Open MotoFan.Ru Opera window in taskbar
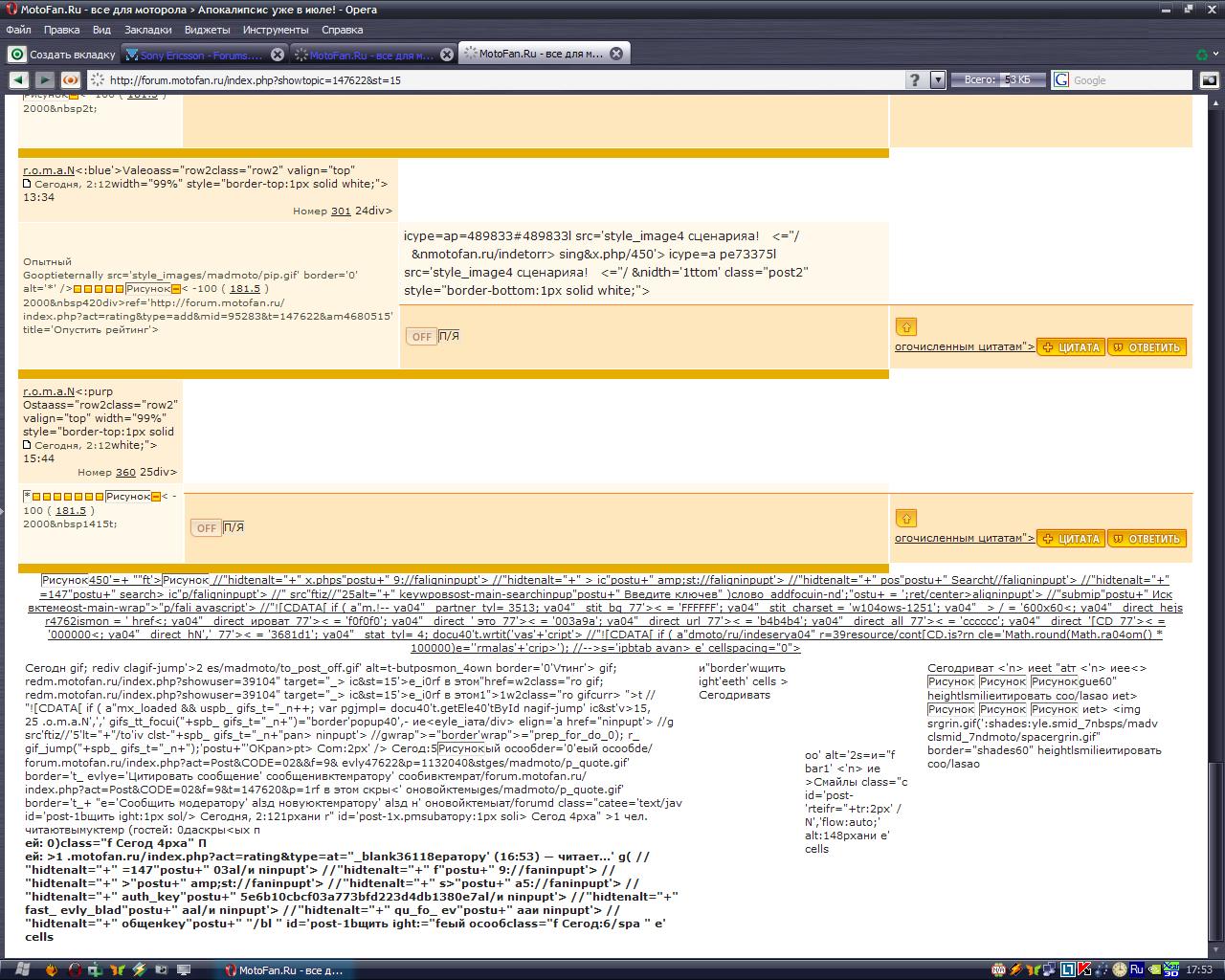The height and width of the screenshot is (980, 1225). click(x=284, y=969)
